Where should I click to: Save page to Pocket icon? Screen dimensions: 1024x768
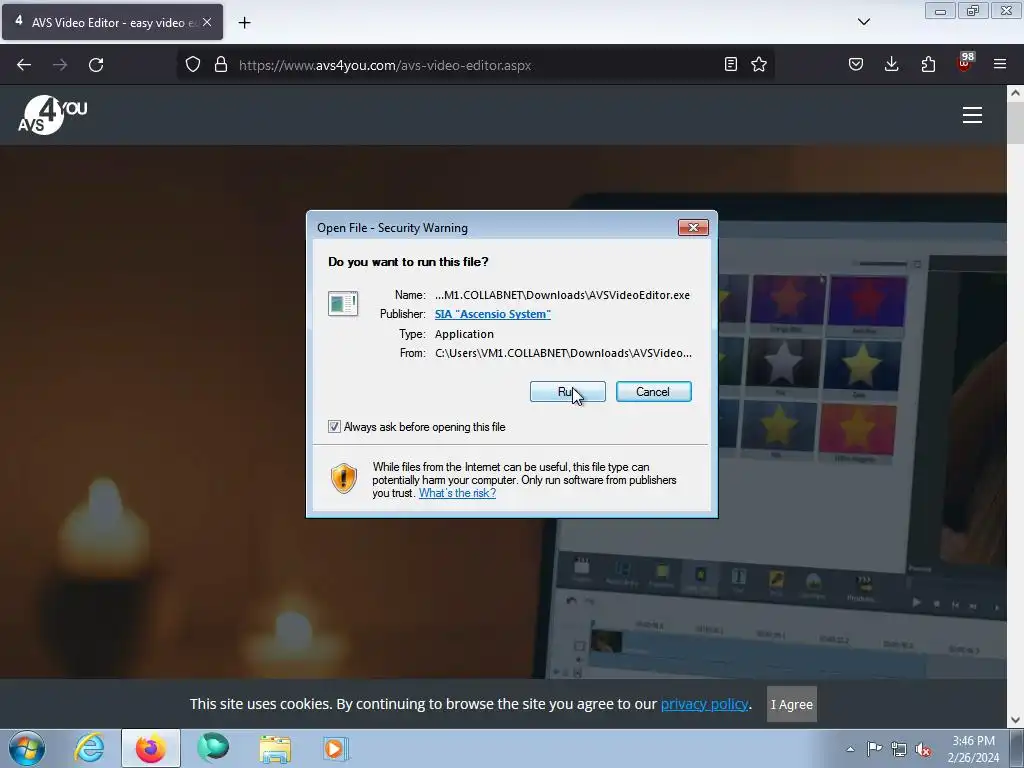coord(856,65)
